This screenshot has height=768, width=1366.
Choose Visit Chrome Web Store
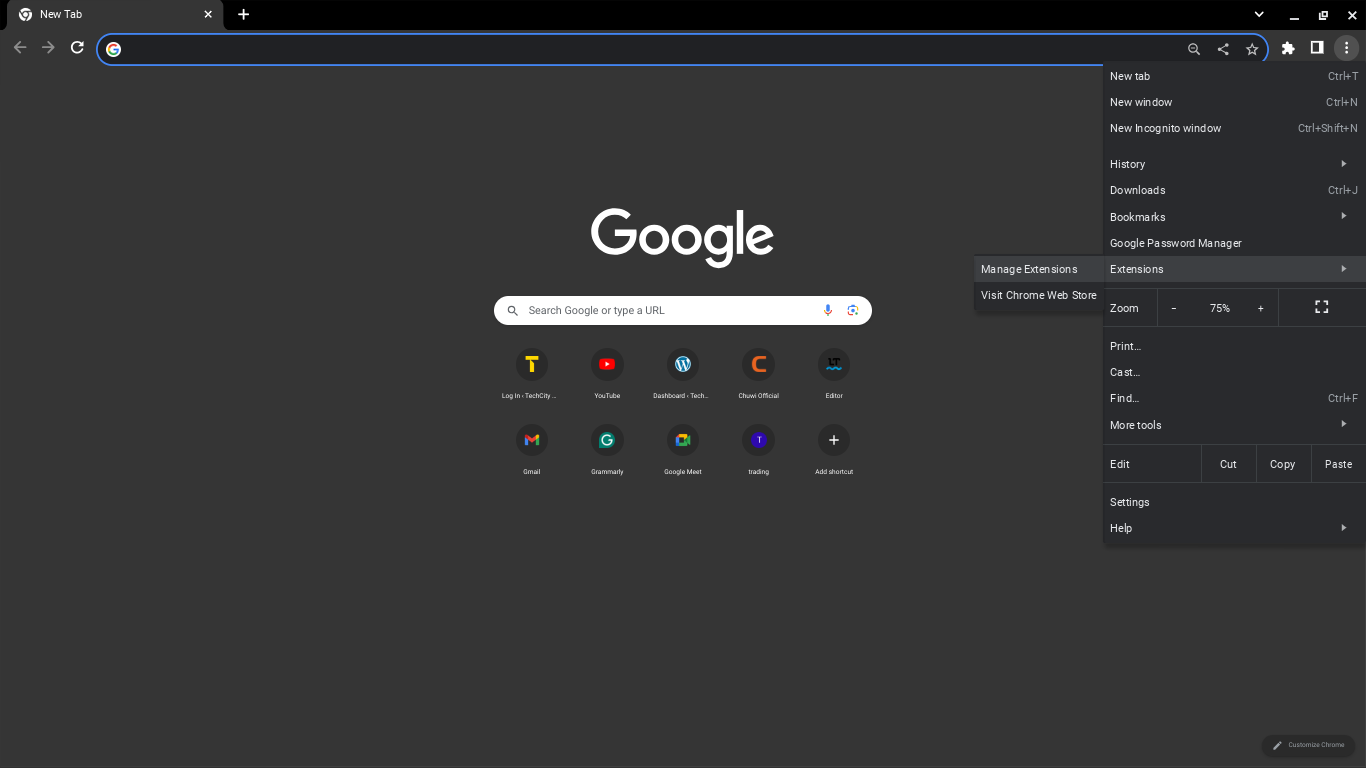click(x=1038, y=295)
